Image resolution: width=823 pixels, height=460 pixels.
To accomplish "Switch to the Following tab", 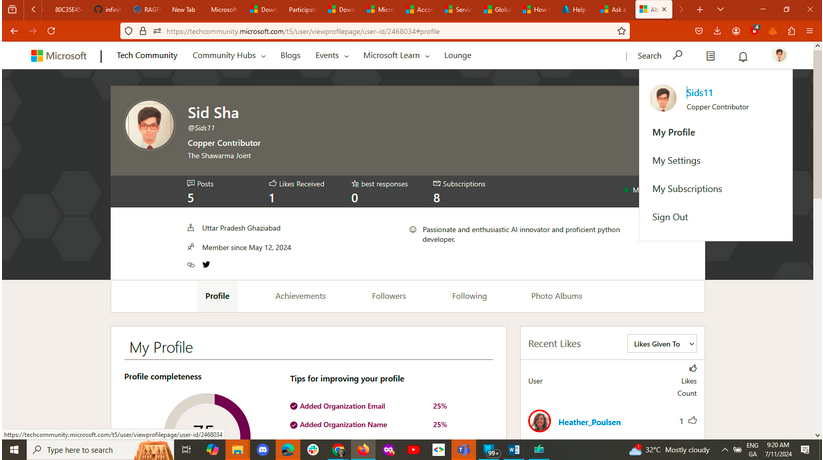I will [469, 296].
